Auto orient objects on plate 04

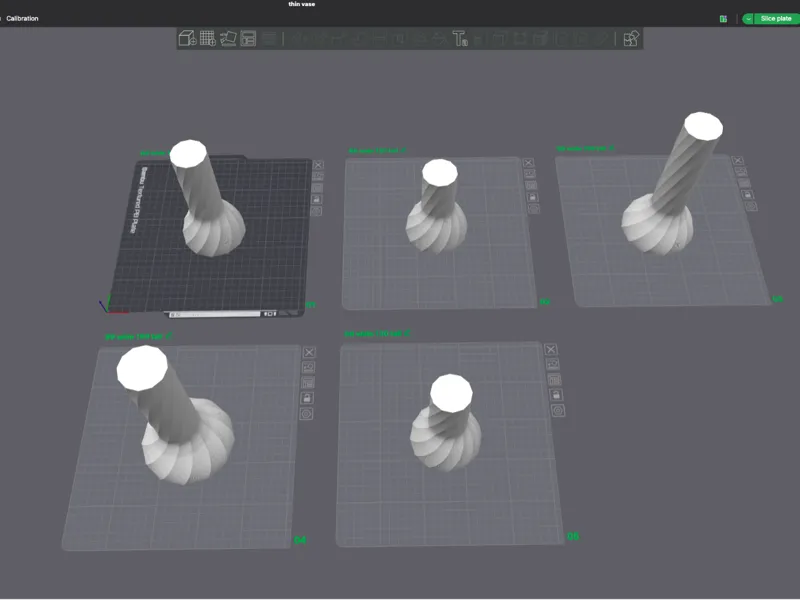coord(308,367)
